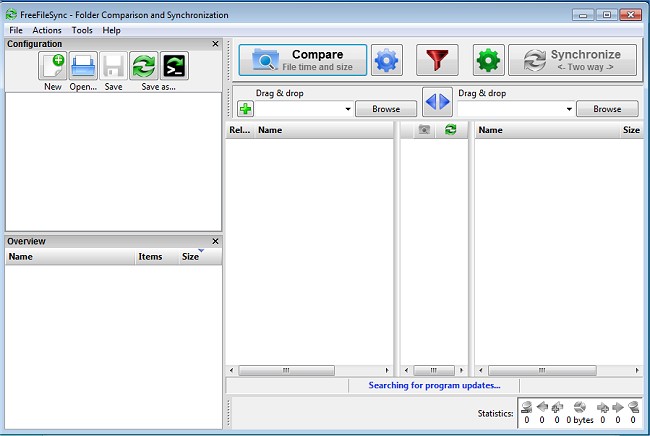Click the right grid scroll-right arrow
This screenshot has width=650, height=436.
(x=637, y=370)
